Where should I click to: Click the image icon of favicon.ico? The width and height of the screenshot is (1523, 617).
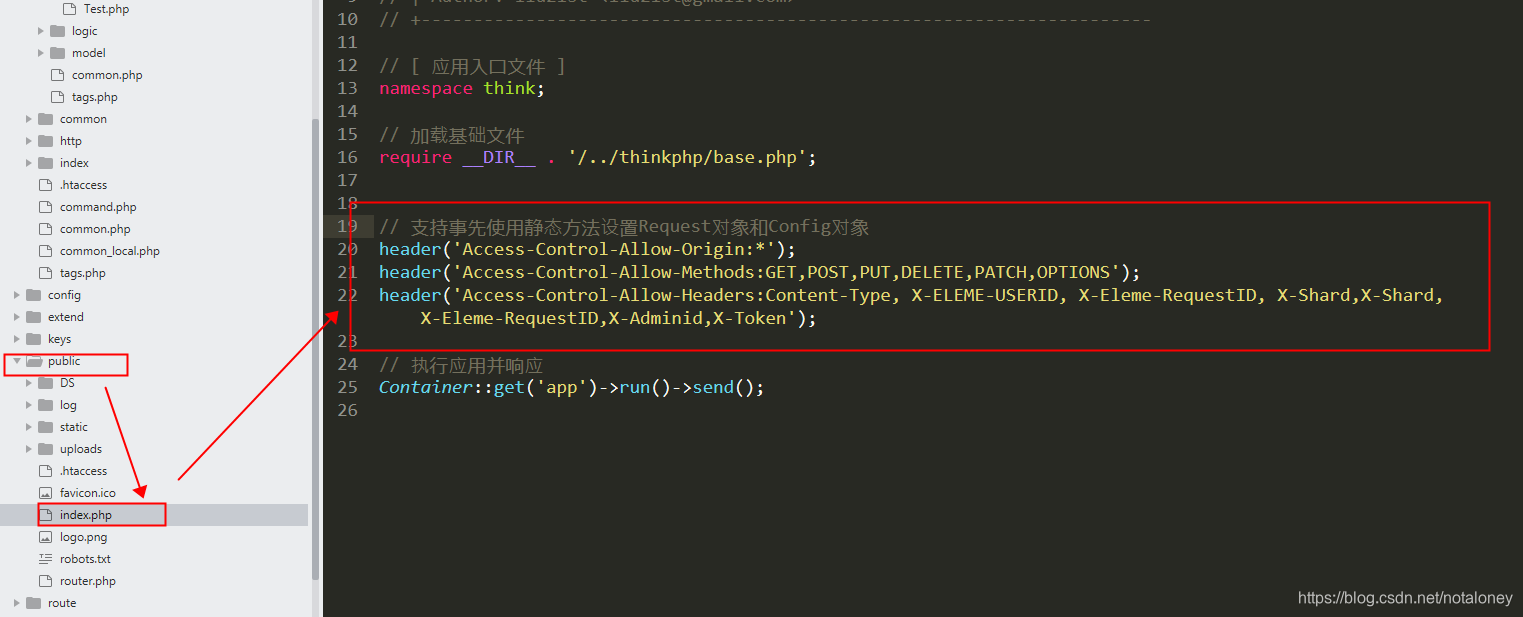coord(45,492)
